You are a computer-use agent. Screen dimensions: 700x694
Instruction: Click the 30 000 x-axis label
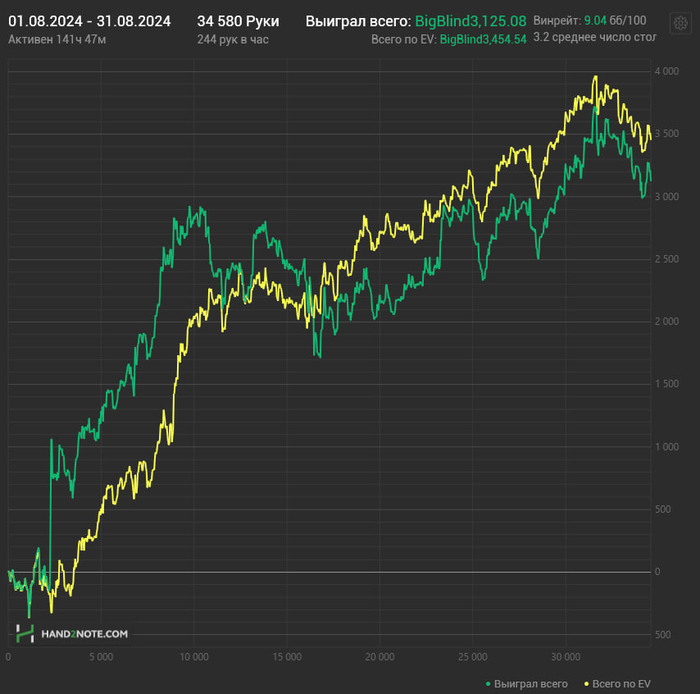tap(565, 657)
